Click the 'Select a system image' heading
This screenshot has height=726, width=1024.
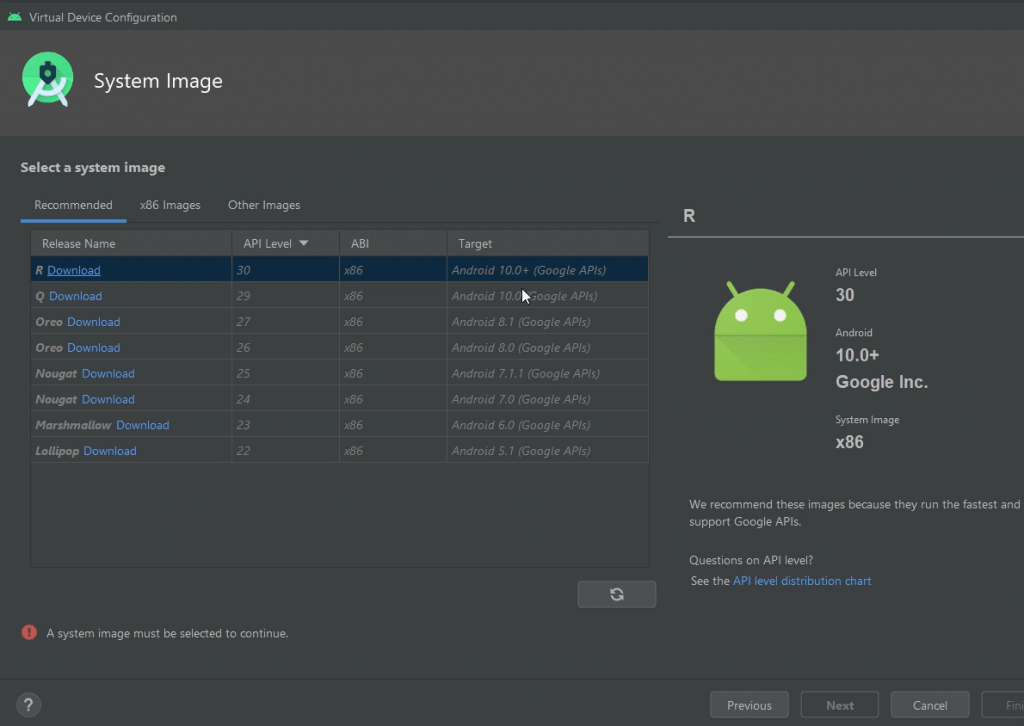pyautogui.click(x=93, y=168)
